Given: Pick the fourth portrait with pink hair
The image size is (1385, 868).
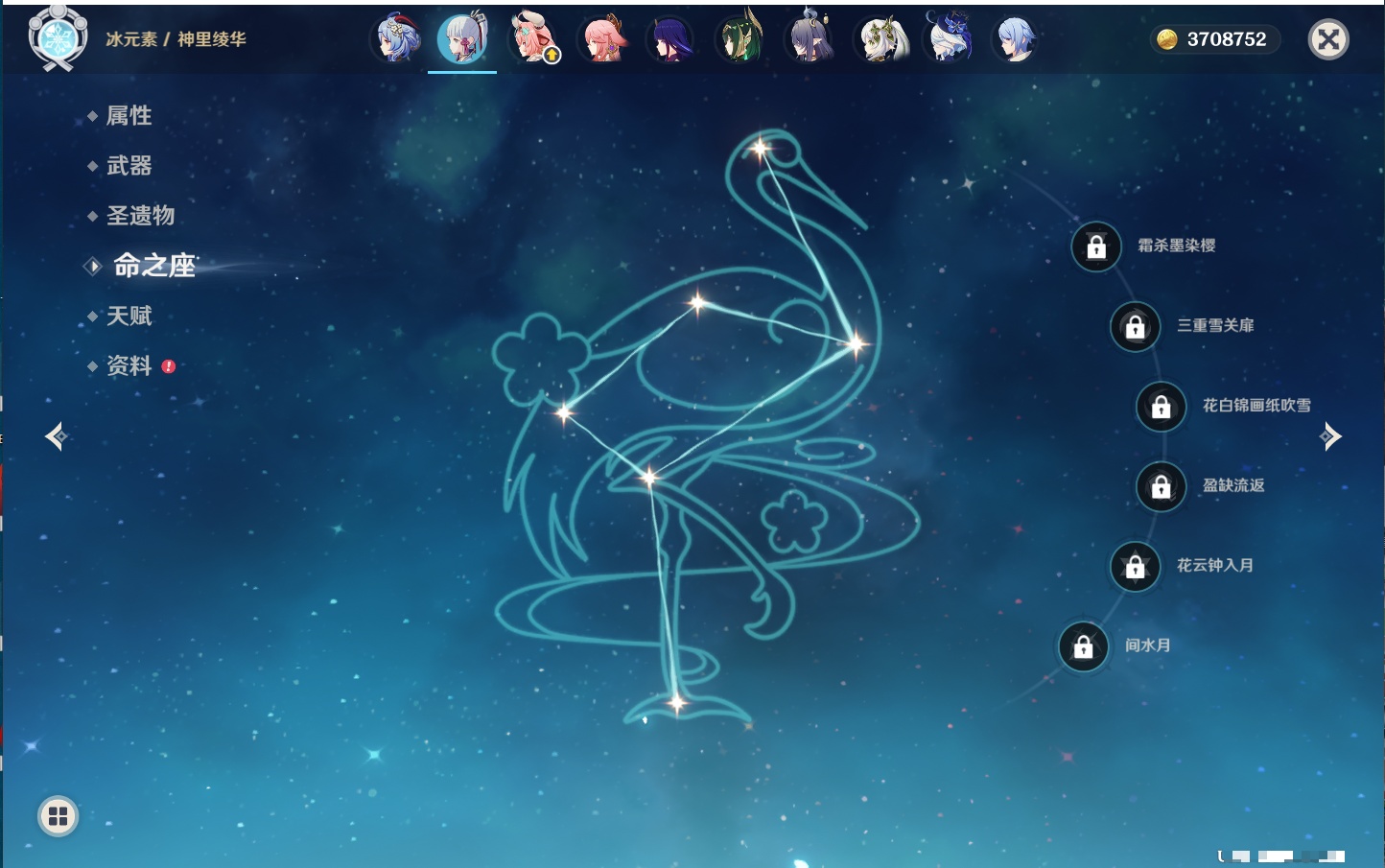Looking at the screenshot, I should 603,39.
